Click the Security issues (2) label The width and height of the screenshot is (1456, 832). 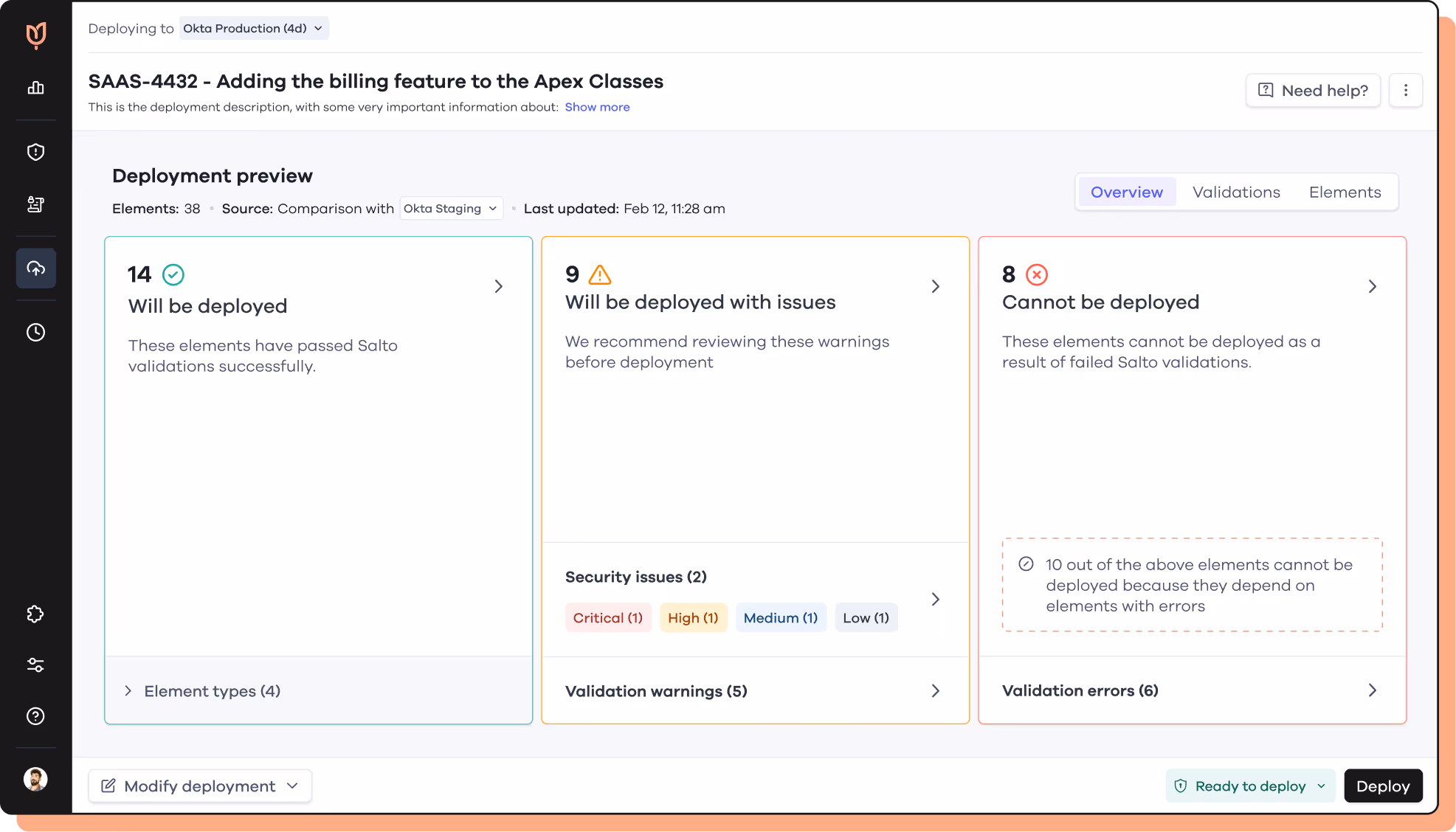tap(636, 577)
